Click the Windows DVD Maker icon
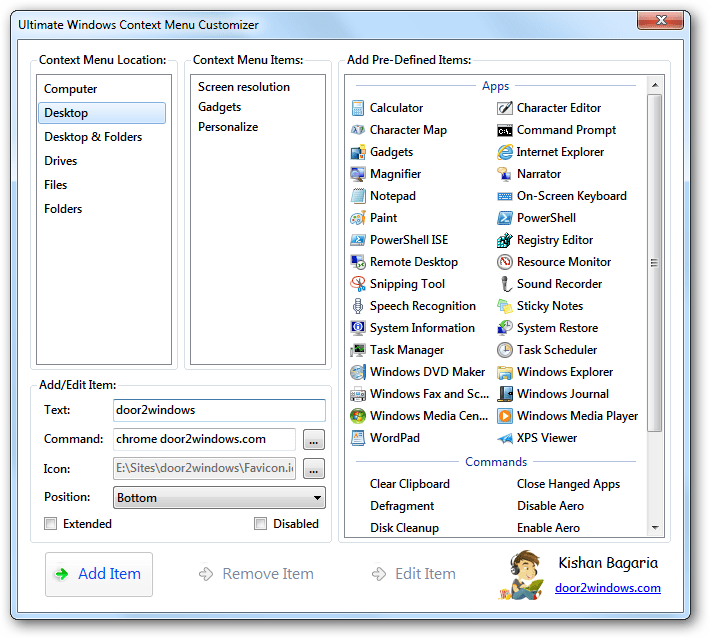The height and width of the screenshot is (638, 709). point(358,372)
